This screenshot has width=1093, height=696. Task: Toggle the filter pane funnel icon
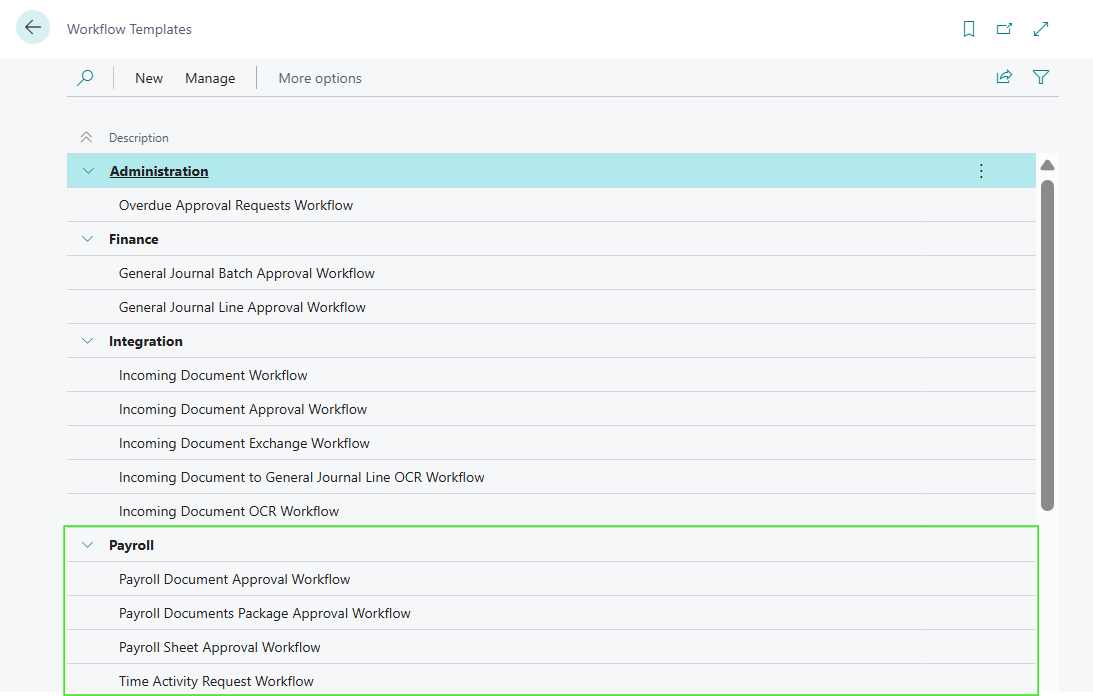tap(1041, 77)
